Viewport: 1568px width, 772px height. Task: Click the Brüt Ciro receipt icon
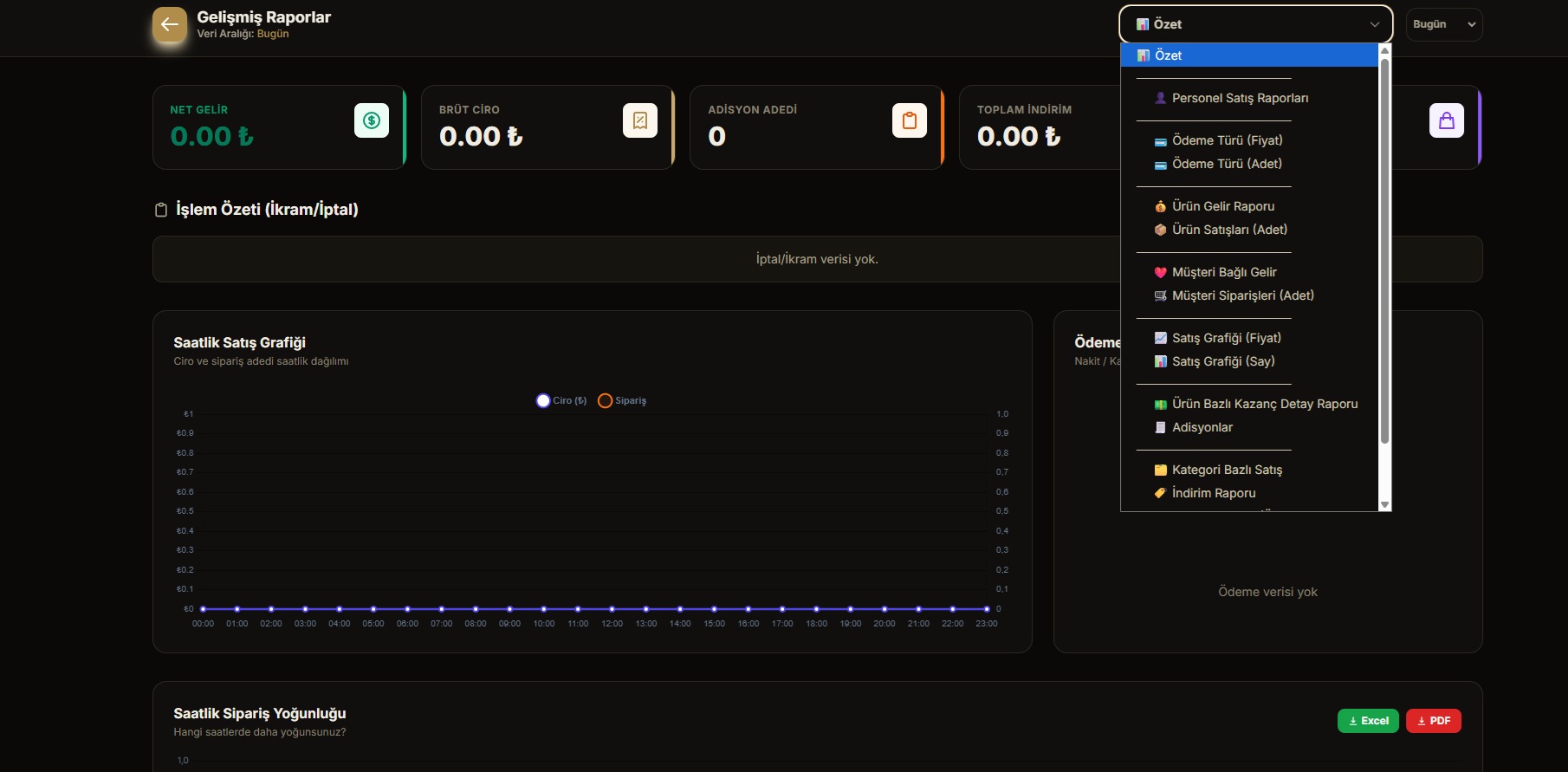pos(640,120)
